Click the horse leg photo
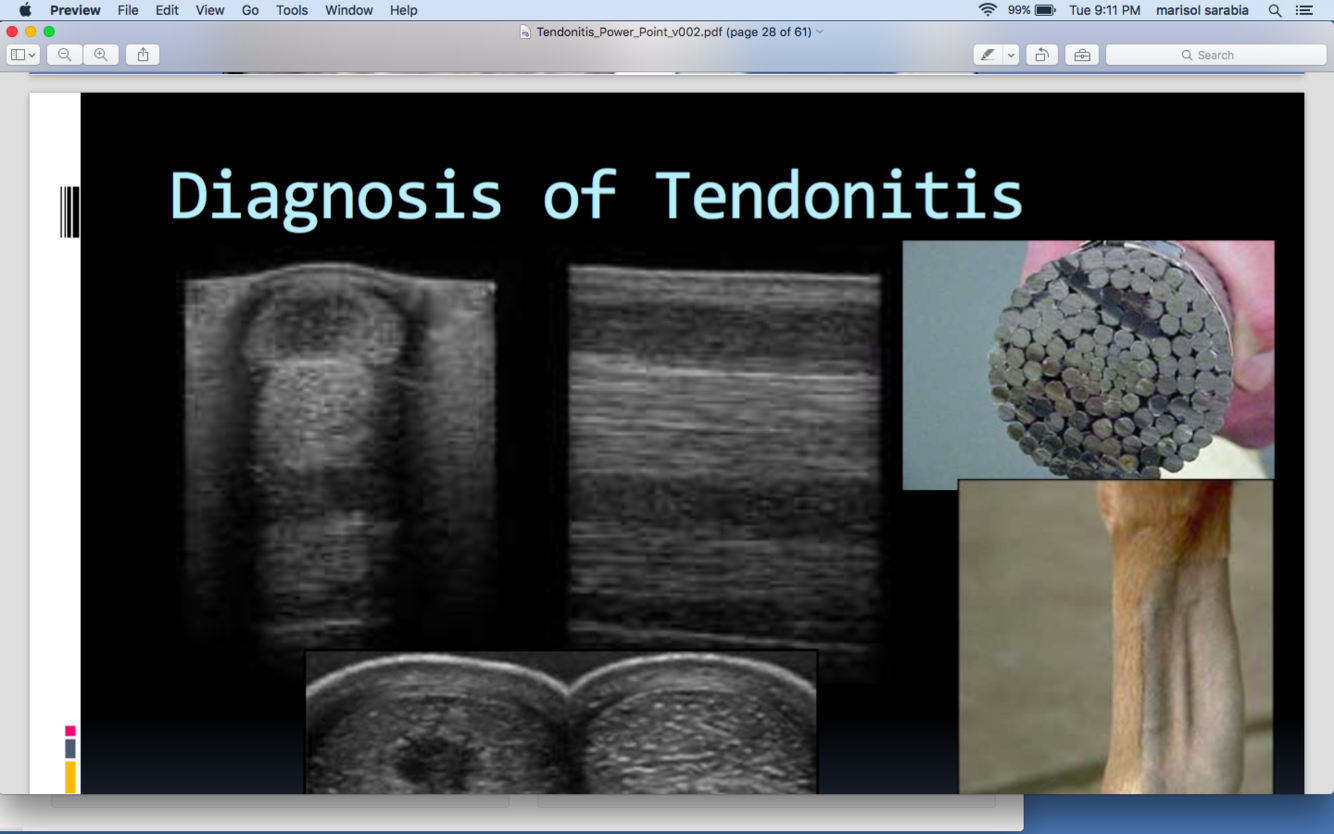Viewport: 1334px width, 834px height. (1116, 637)
